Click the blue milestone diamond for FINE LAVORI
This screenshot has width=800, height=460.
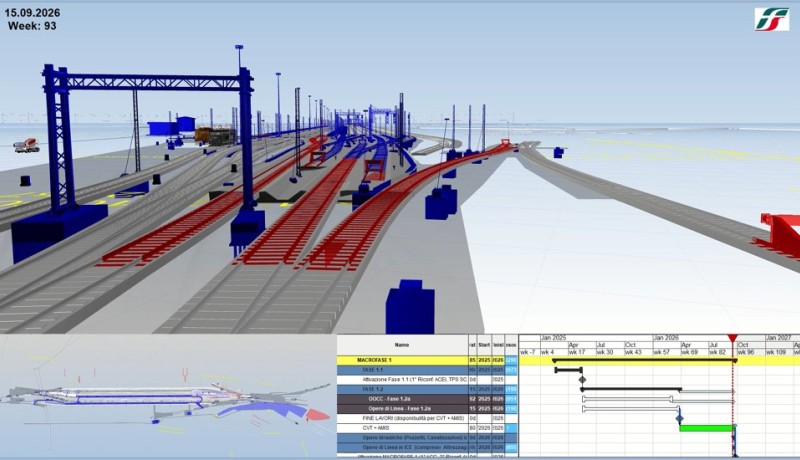pos(680,417)
